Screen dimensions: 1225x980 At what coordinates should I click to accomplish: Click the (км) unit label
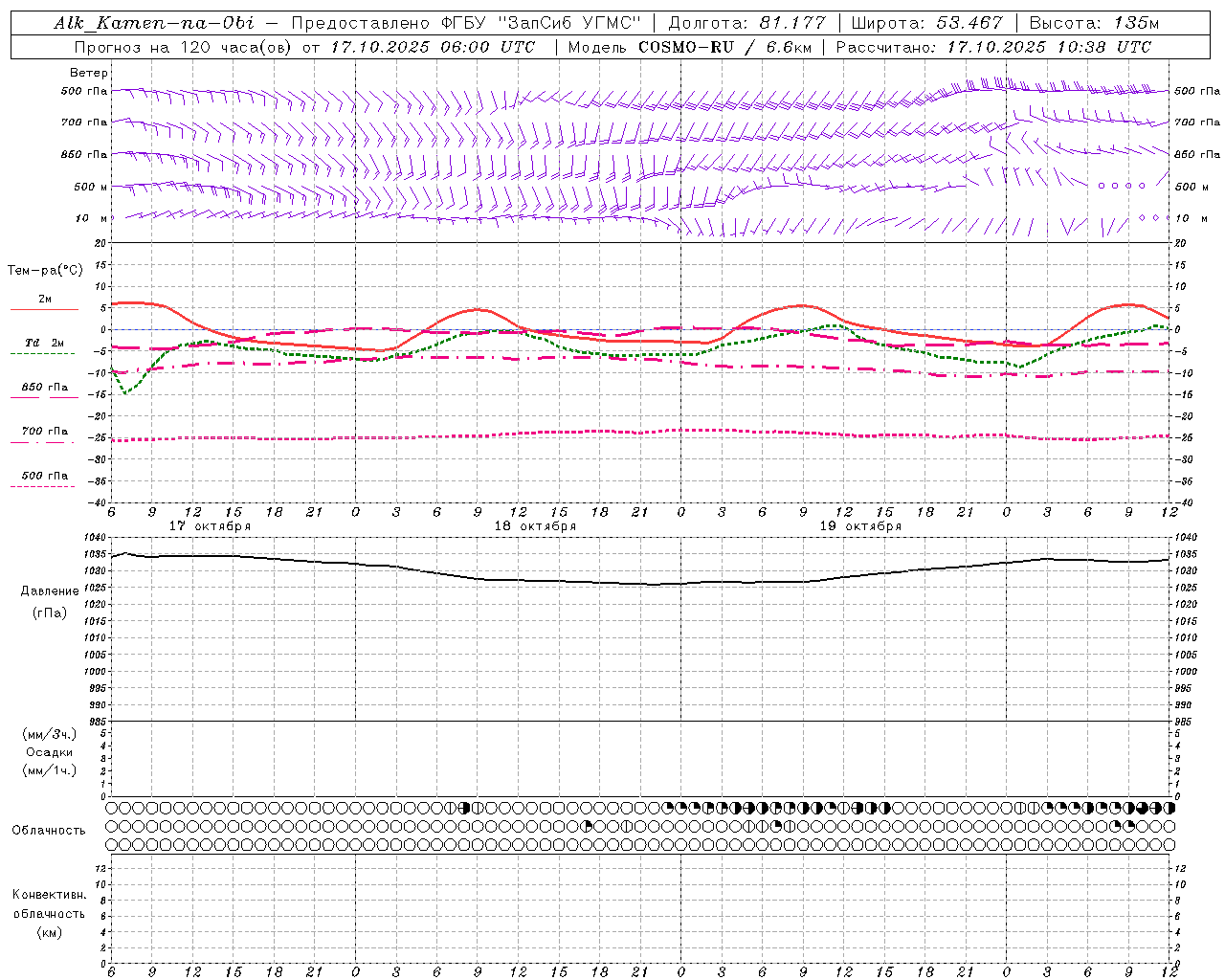[x=49, y=933]
